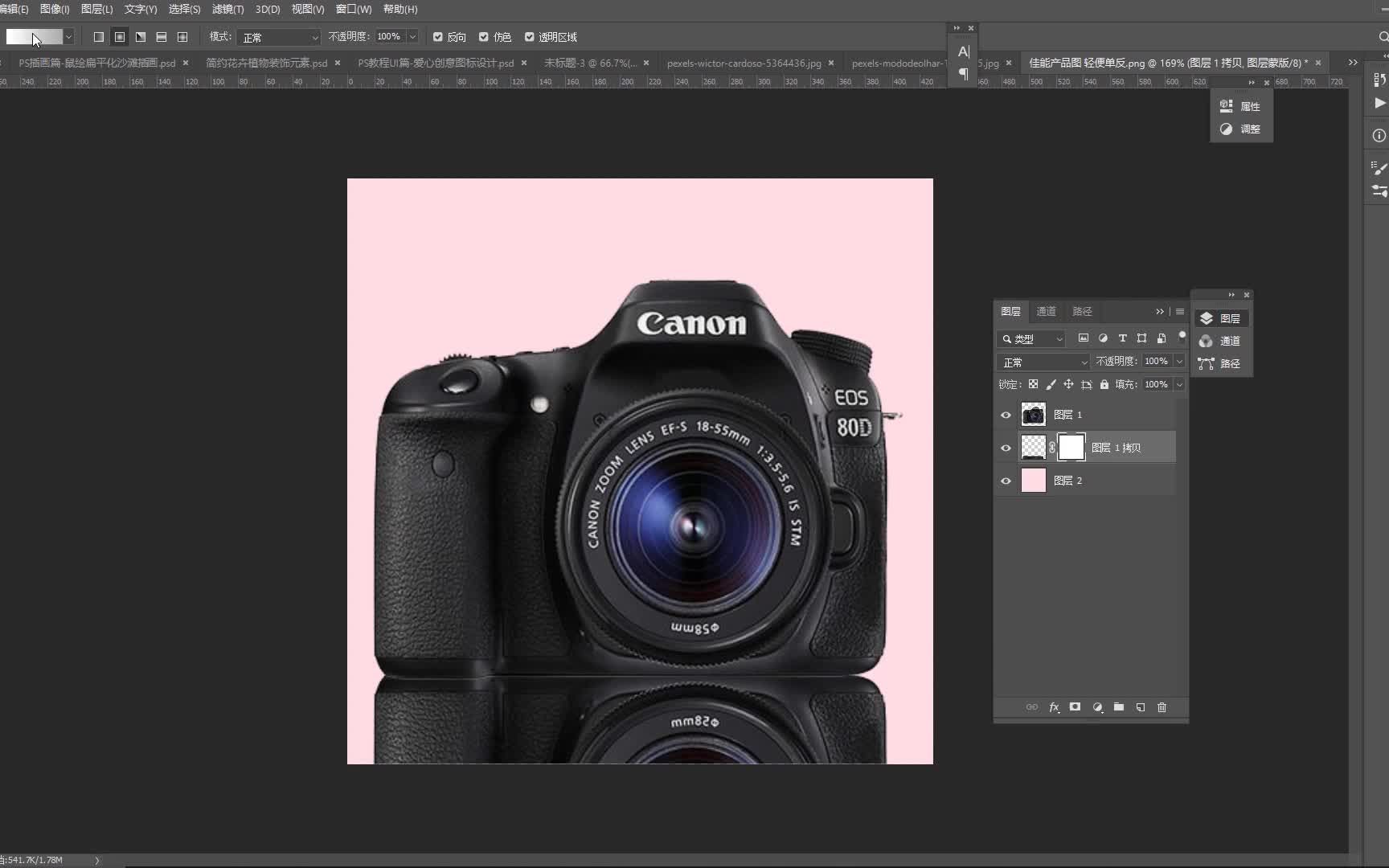Switch to 未标题-3 document tab
This screenshot has width=1389, height=868.
click(x=591, y=63)
